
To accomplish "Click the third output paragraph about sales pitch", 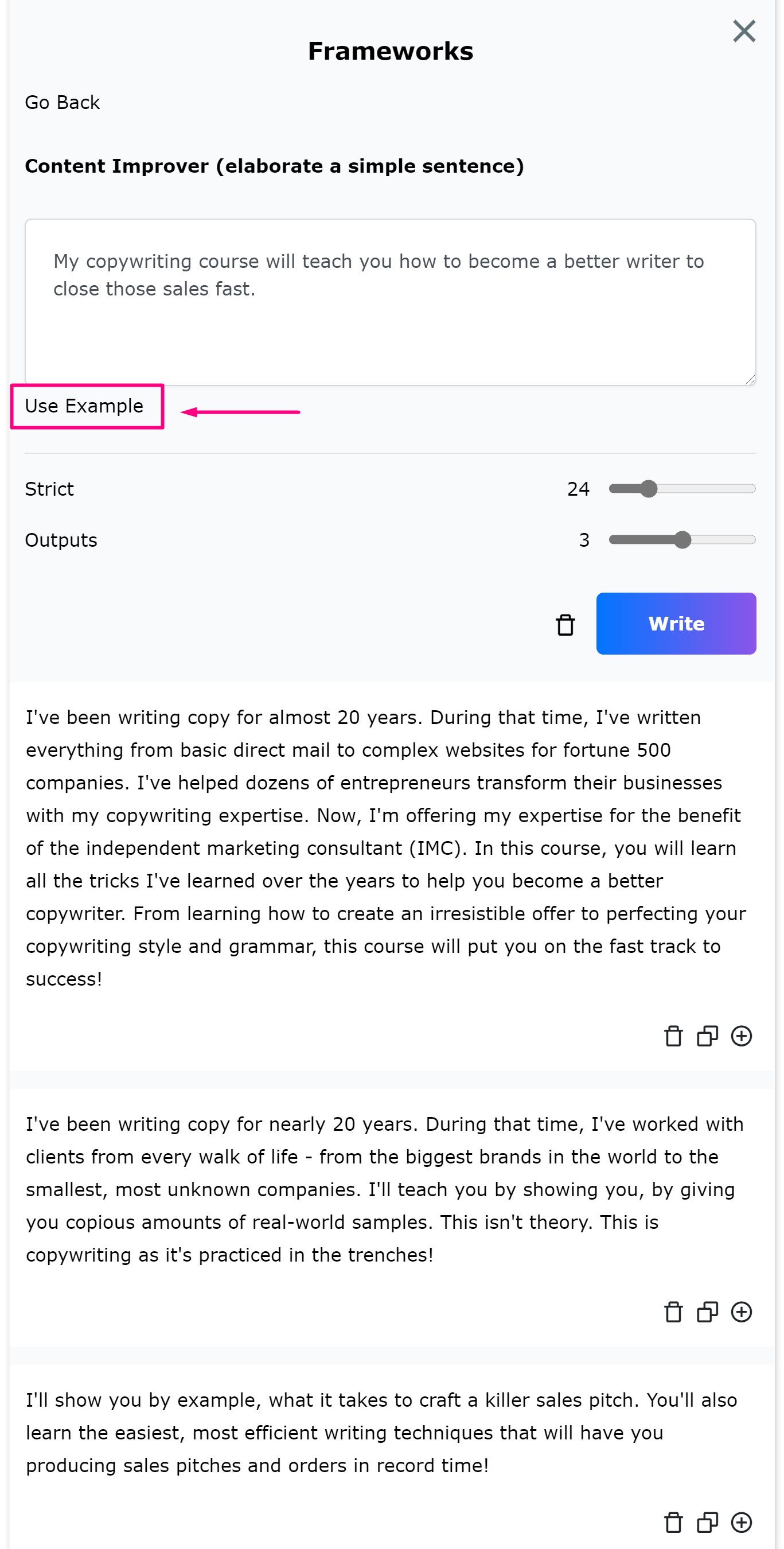I will click(x=381, y=1433).
